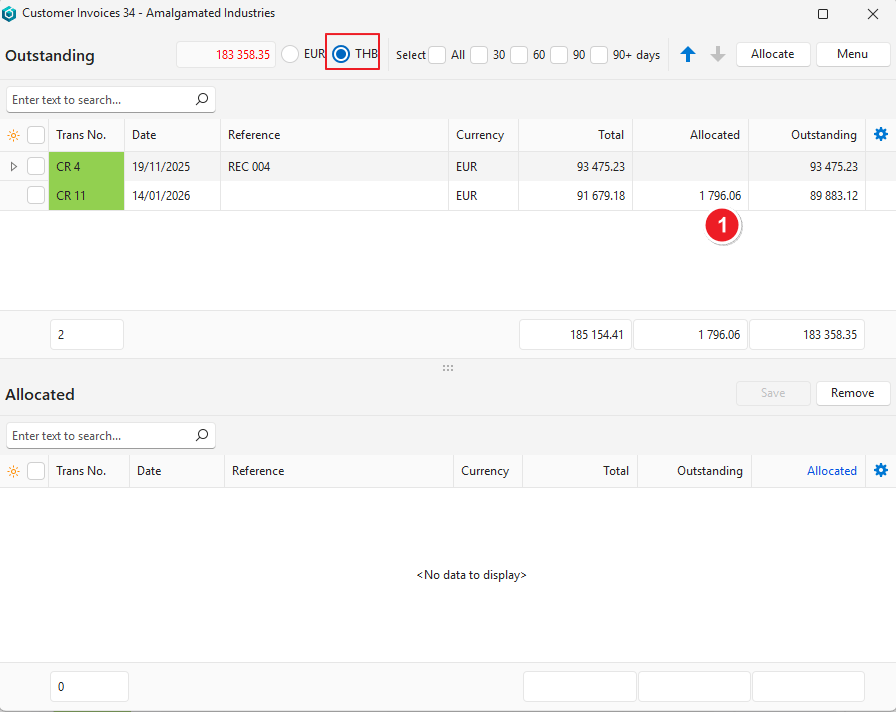Screen dimensions: 896x712
Task: Sort by Outstanding column header
Action: (x=823, y=135)
